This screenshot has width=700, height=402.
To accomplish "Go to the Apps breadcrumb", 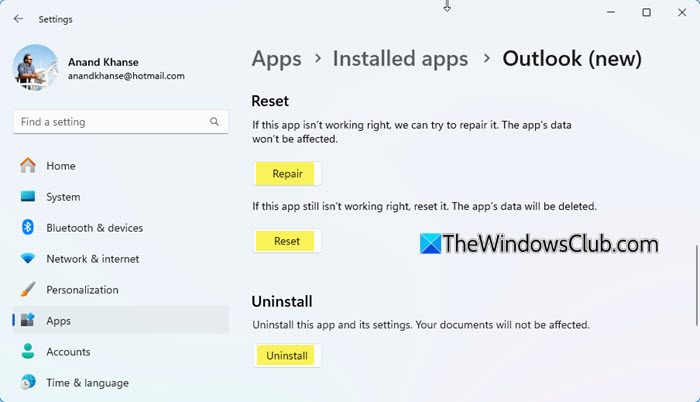I will [x=277, y=59].
